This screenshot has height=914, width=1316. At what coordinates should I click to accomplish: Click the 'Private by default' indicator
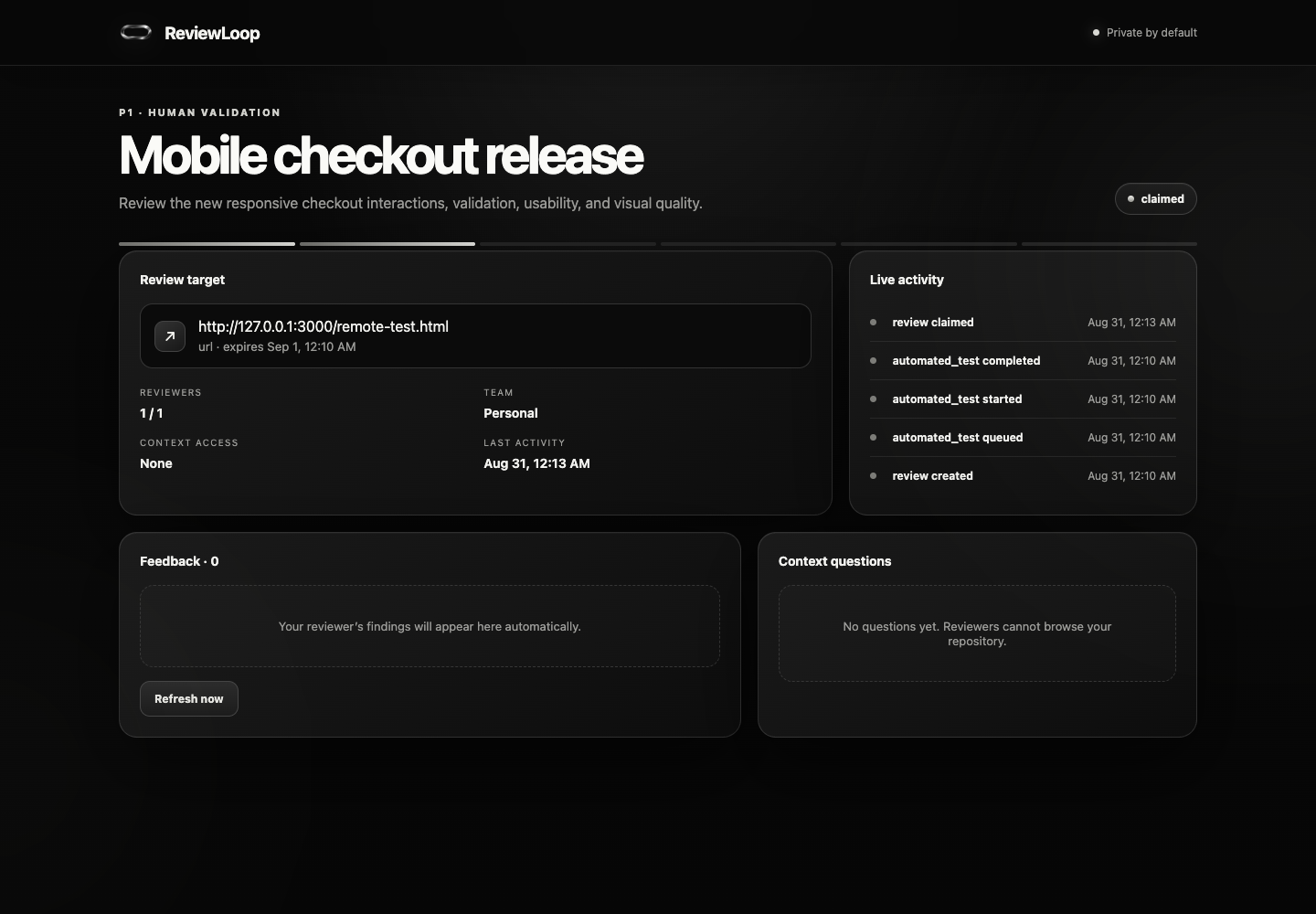click(x=1144, y=33)
